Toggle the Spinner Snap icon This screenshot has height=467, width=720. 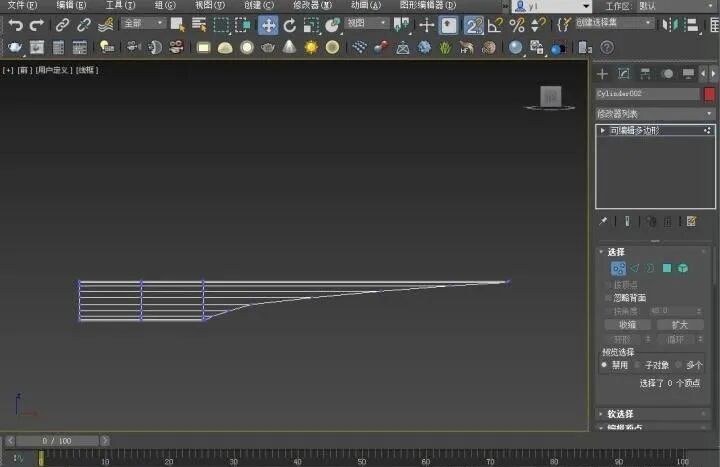pos(538,25)
